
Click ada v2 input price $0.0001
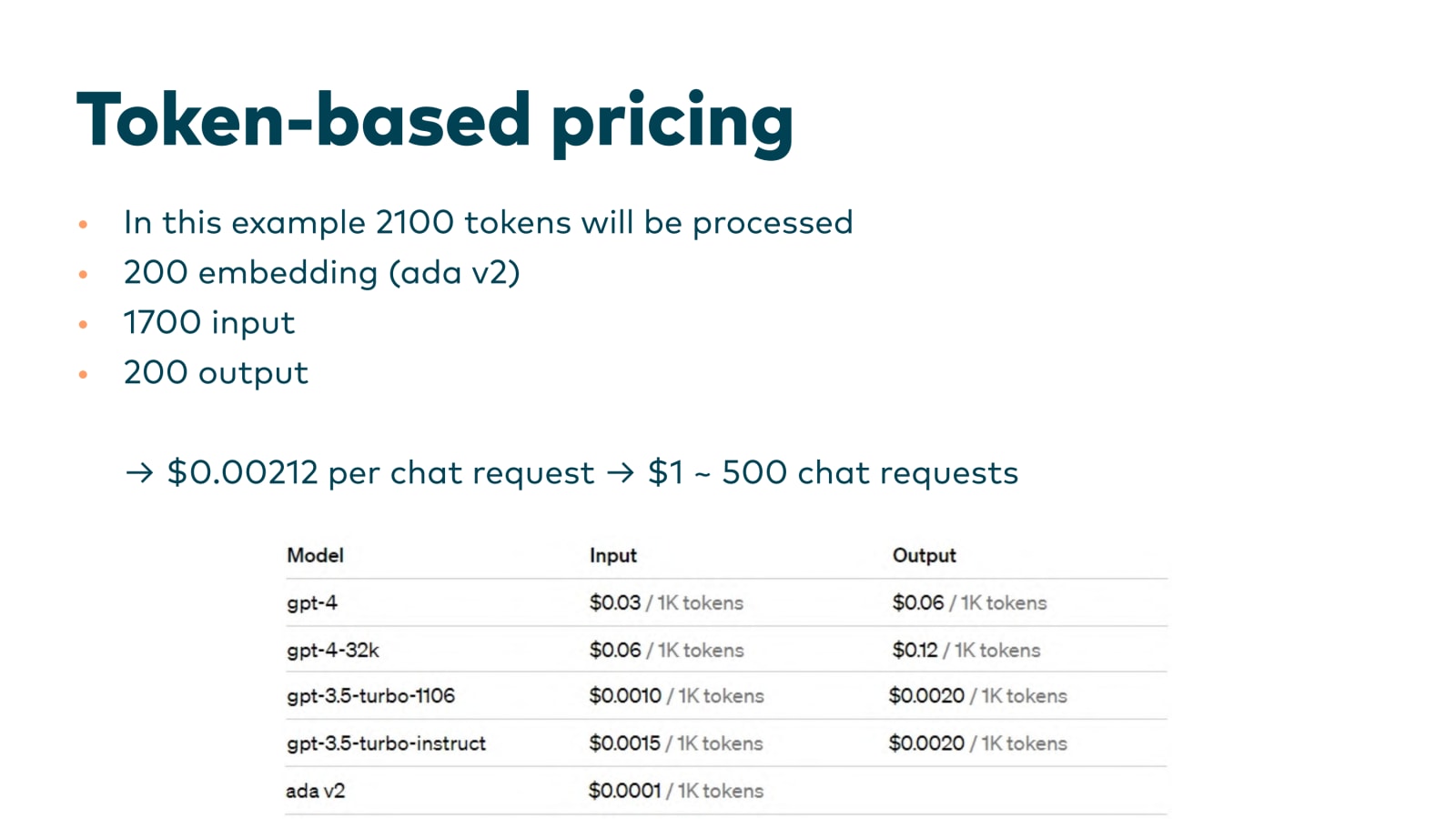click(624, 791)
